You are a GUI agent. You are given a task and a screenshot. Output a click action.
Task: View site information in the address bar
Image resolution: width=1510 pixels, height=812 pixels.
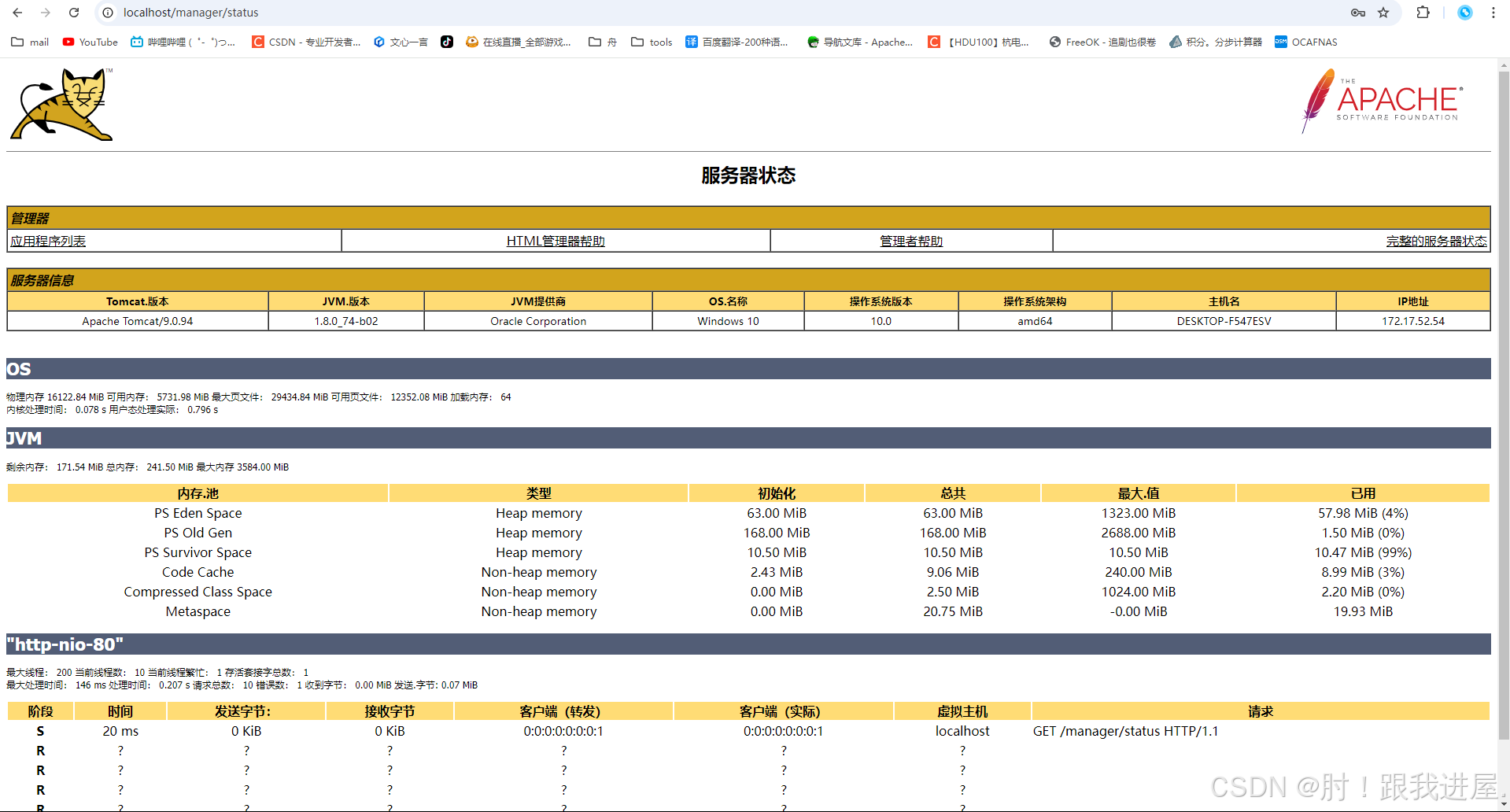point(106,13)
